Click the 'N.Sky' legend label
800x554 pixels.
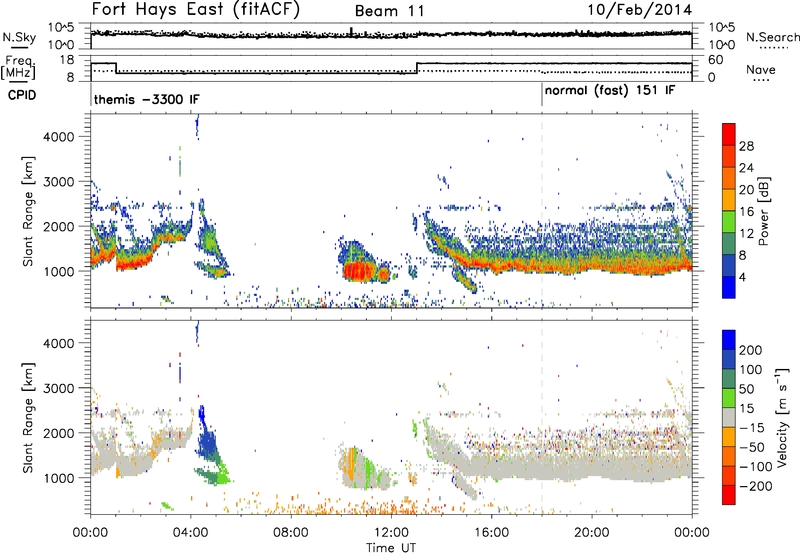pyautogui.click(x=19, y=37)
